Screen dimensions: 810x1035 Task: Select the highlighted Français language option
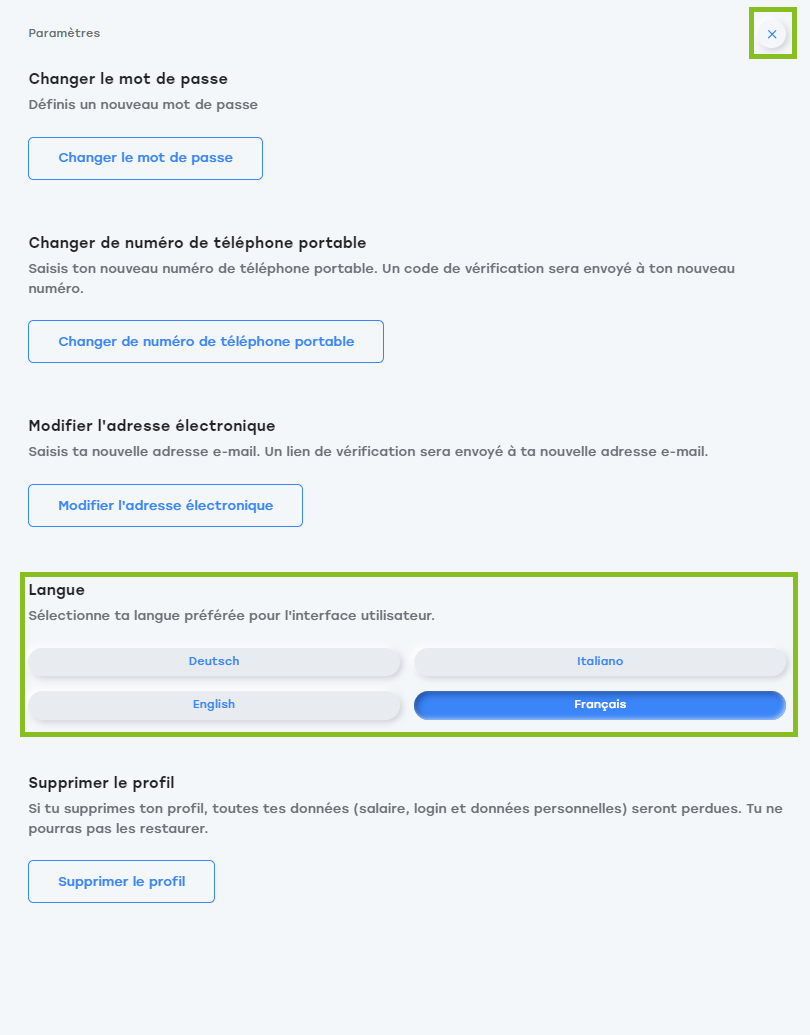point(600,704)
